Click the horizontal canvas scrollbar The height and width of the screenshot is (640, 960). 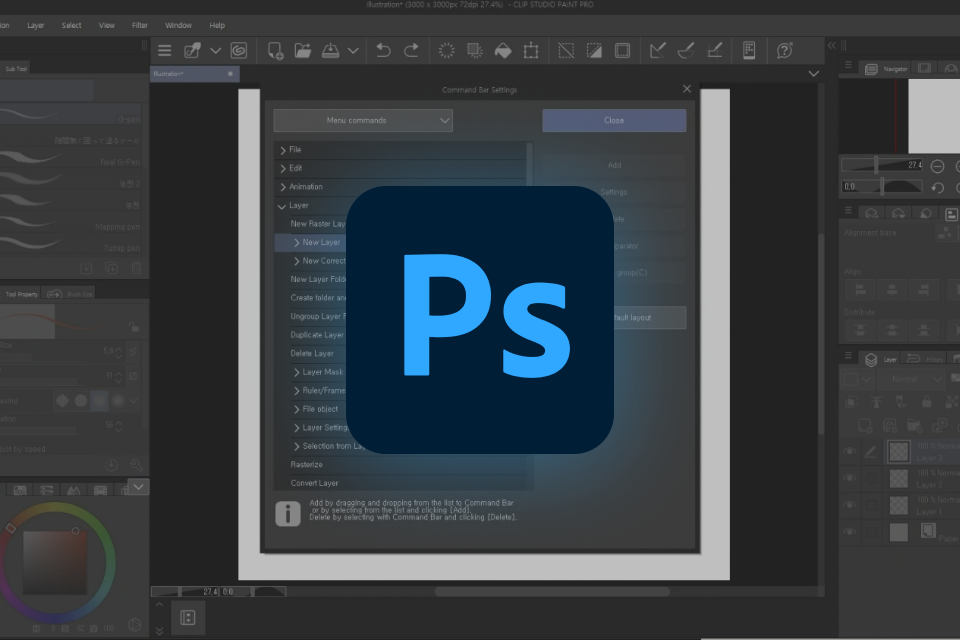point(552,592)
